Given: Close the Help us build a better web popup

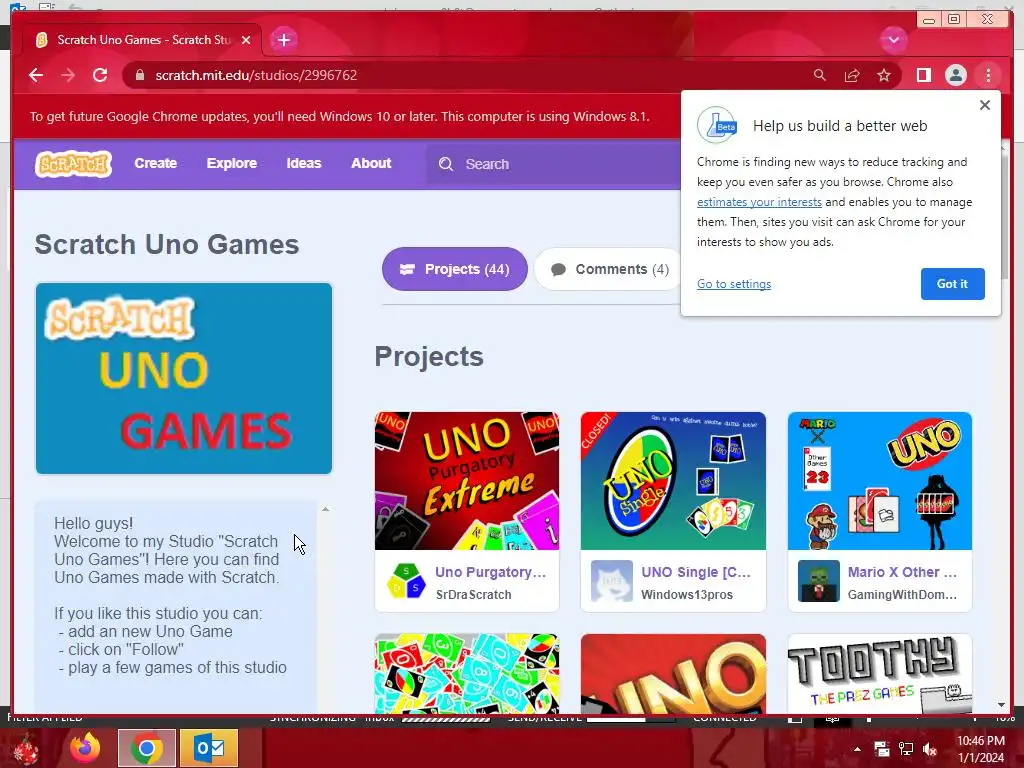Looking at the screenshot, I should point(985,104).
